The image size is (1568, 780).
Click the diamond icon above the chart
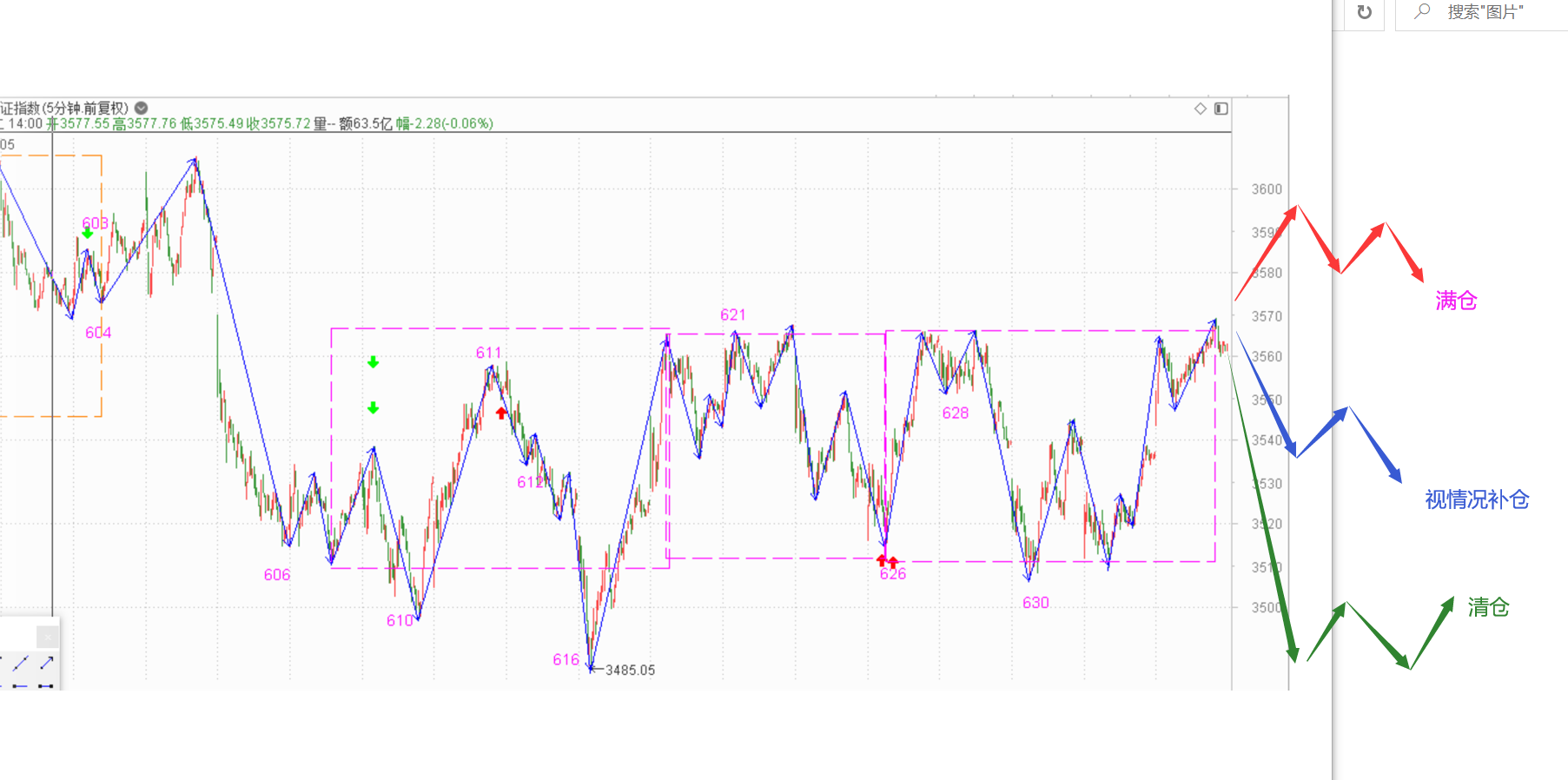(x=1201, y=109)
